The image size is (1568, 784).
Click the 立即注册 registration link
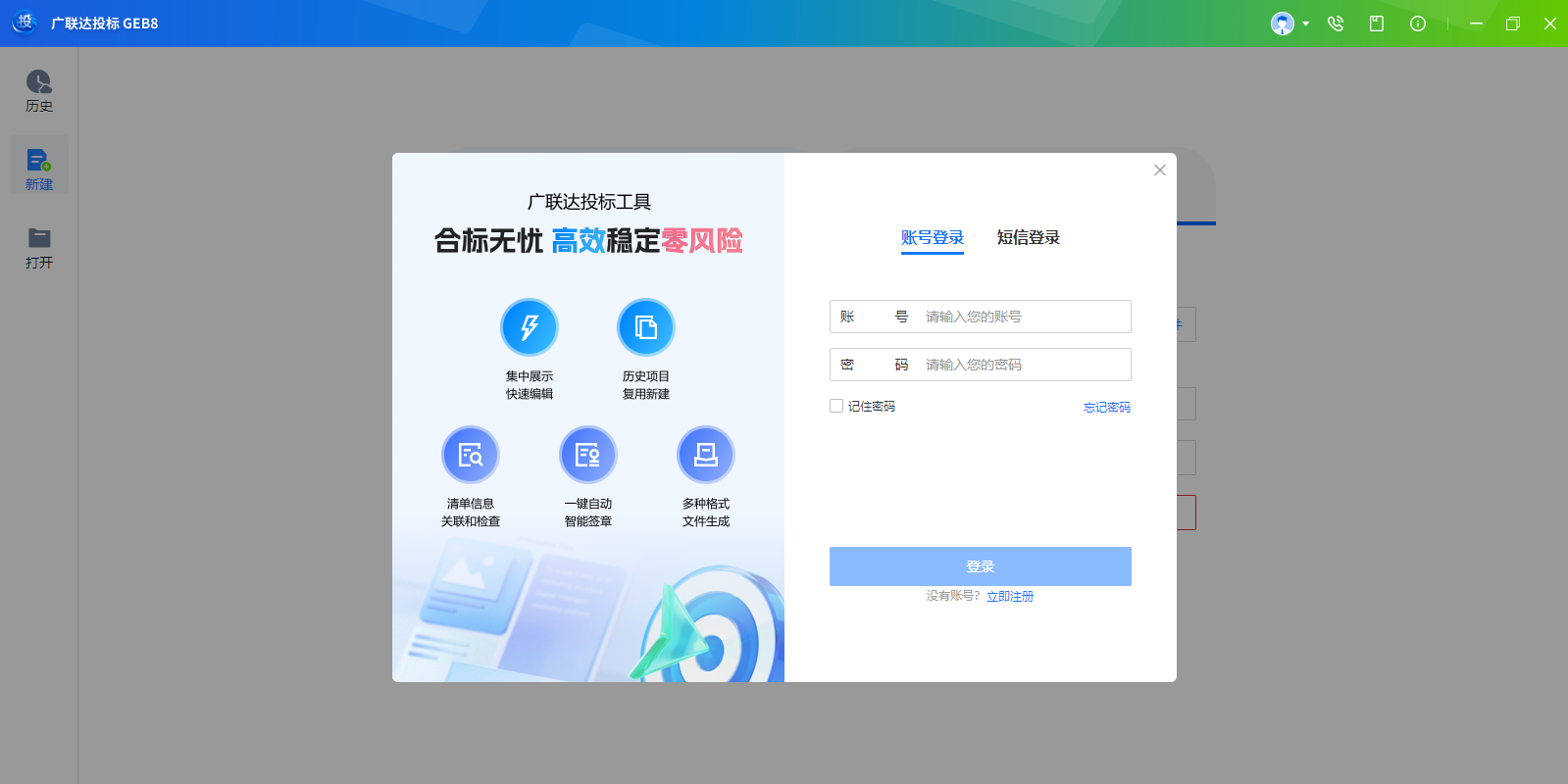[x=1010, y=596]
